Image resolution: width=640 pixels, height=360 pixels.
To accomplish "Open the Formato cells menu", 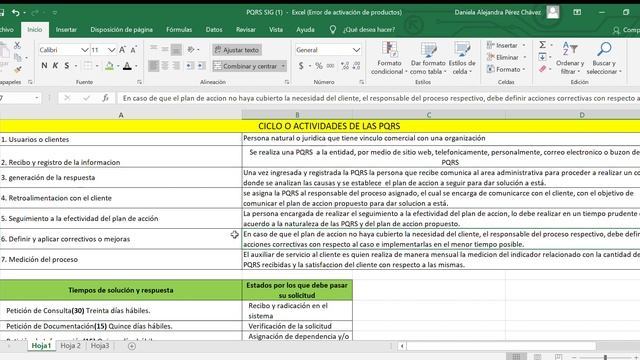I will [506, 69].
